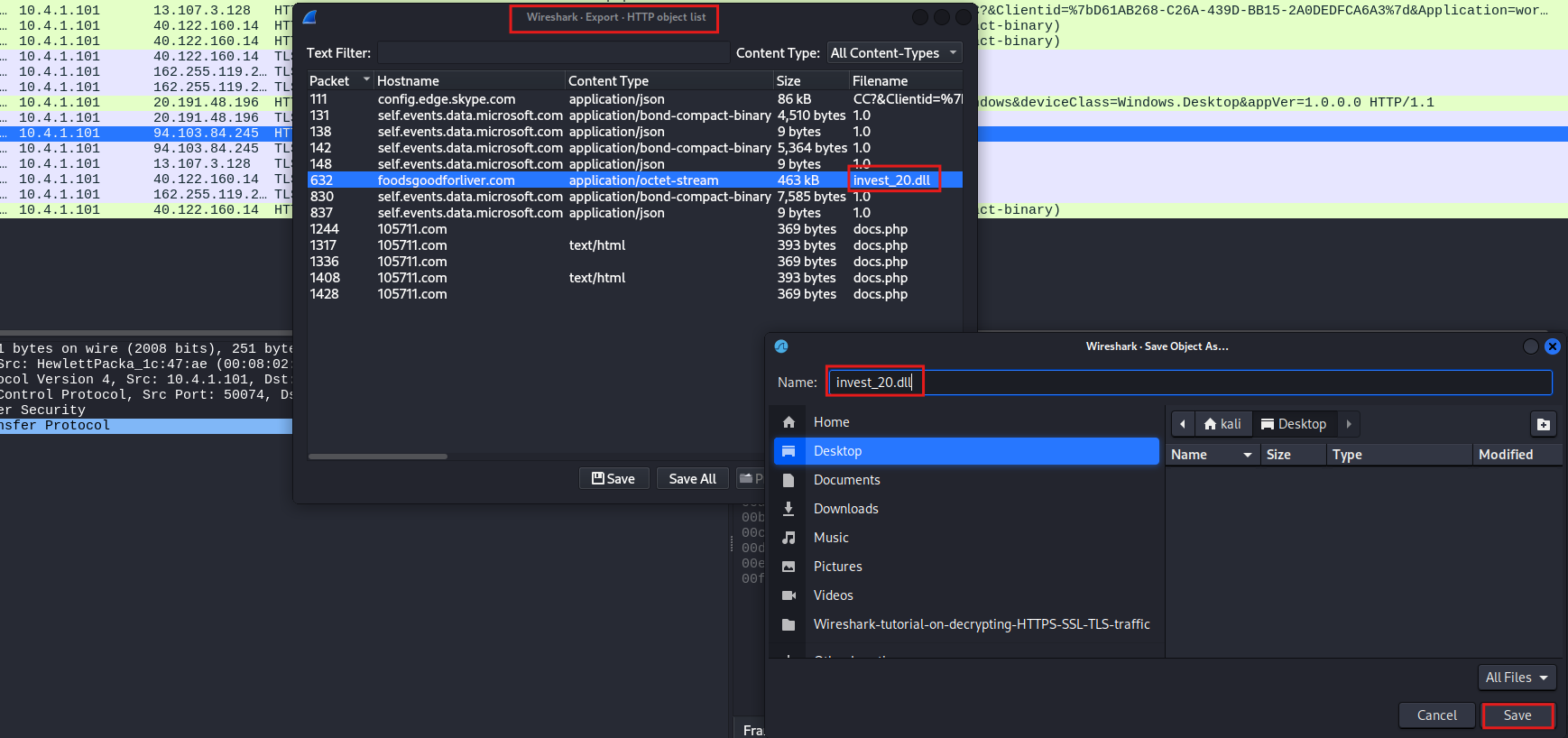Select the packet 830 row of 7,585 bytes

[635, 197]
